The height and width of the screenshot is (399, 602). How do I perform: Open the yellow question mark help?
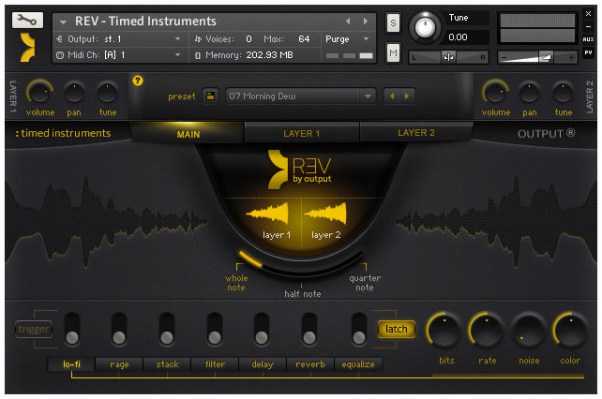(138, 81)
